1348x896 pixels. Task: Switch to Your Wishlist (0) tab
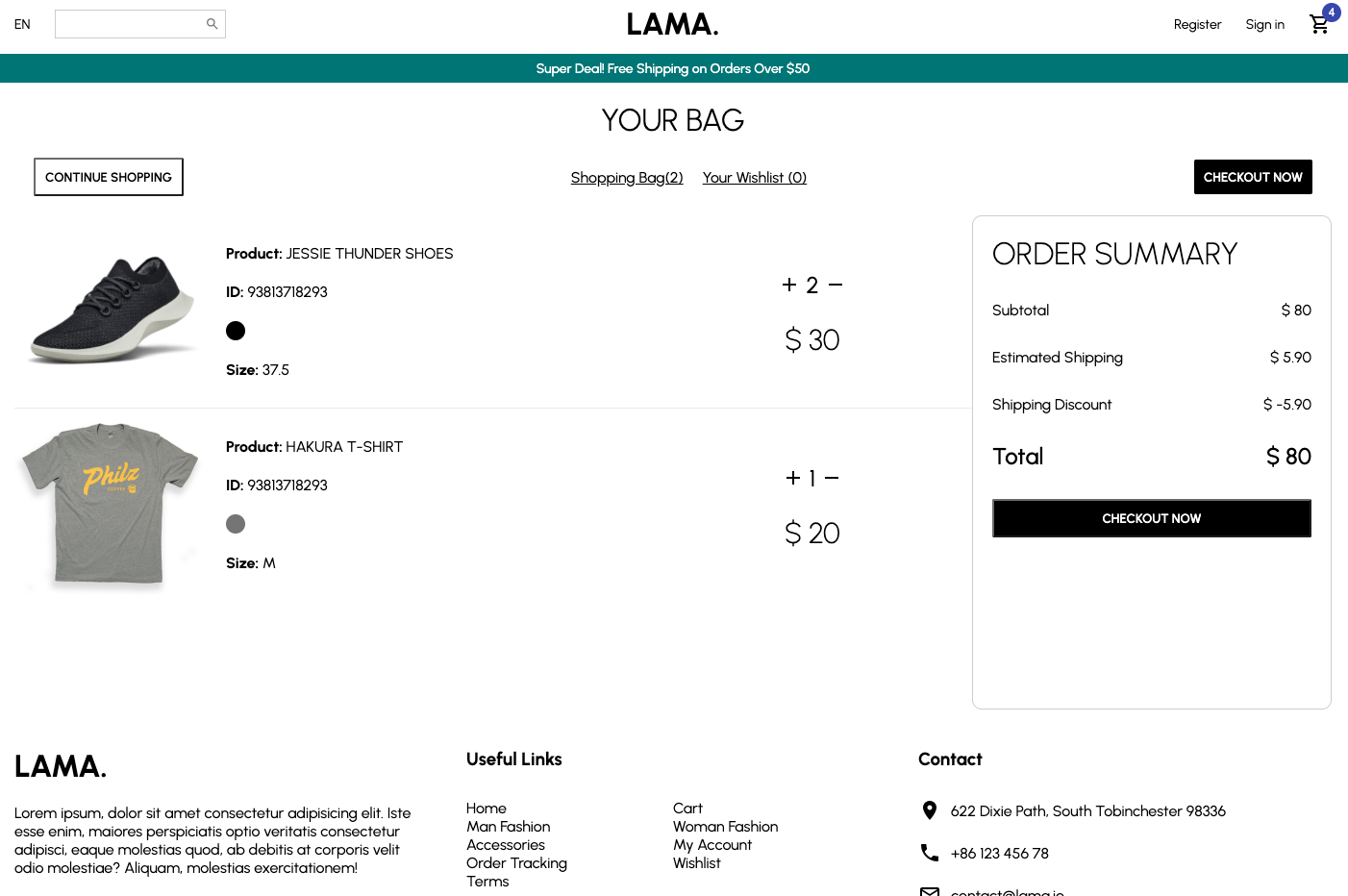pyautogui.click(x=755, y=178)
